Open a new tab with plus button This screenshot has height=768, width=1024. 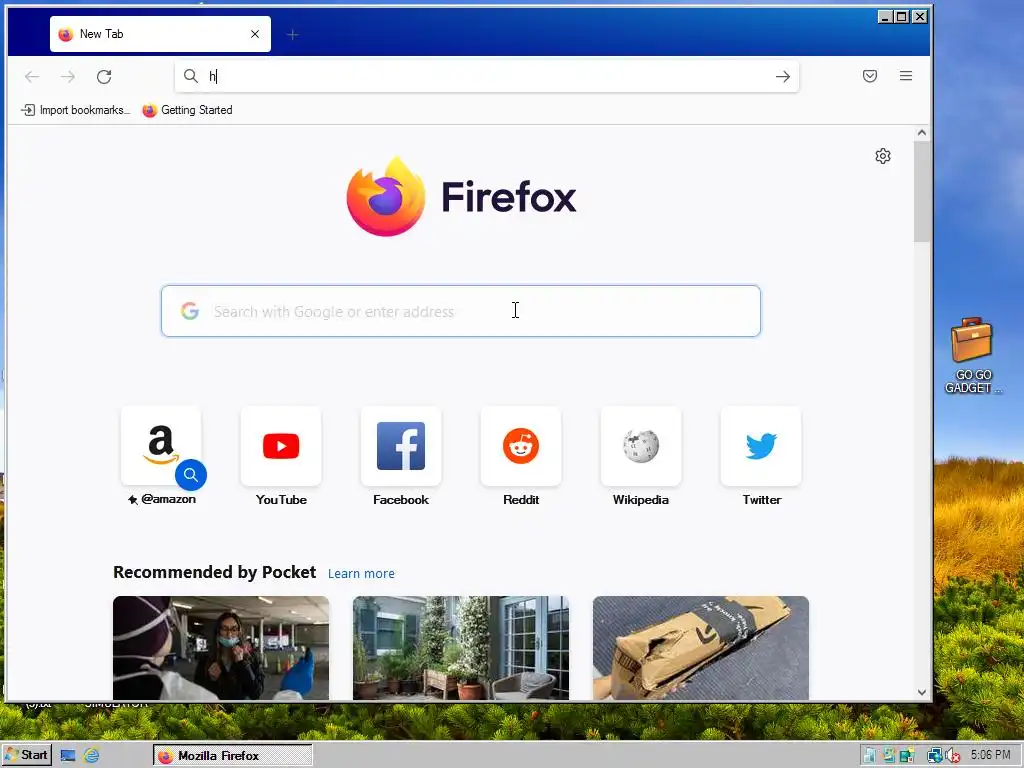(x=293, y=35)
